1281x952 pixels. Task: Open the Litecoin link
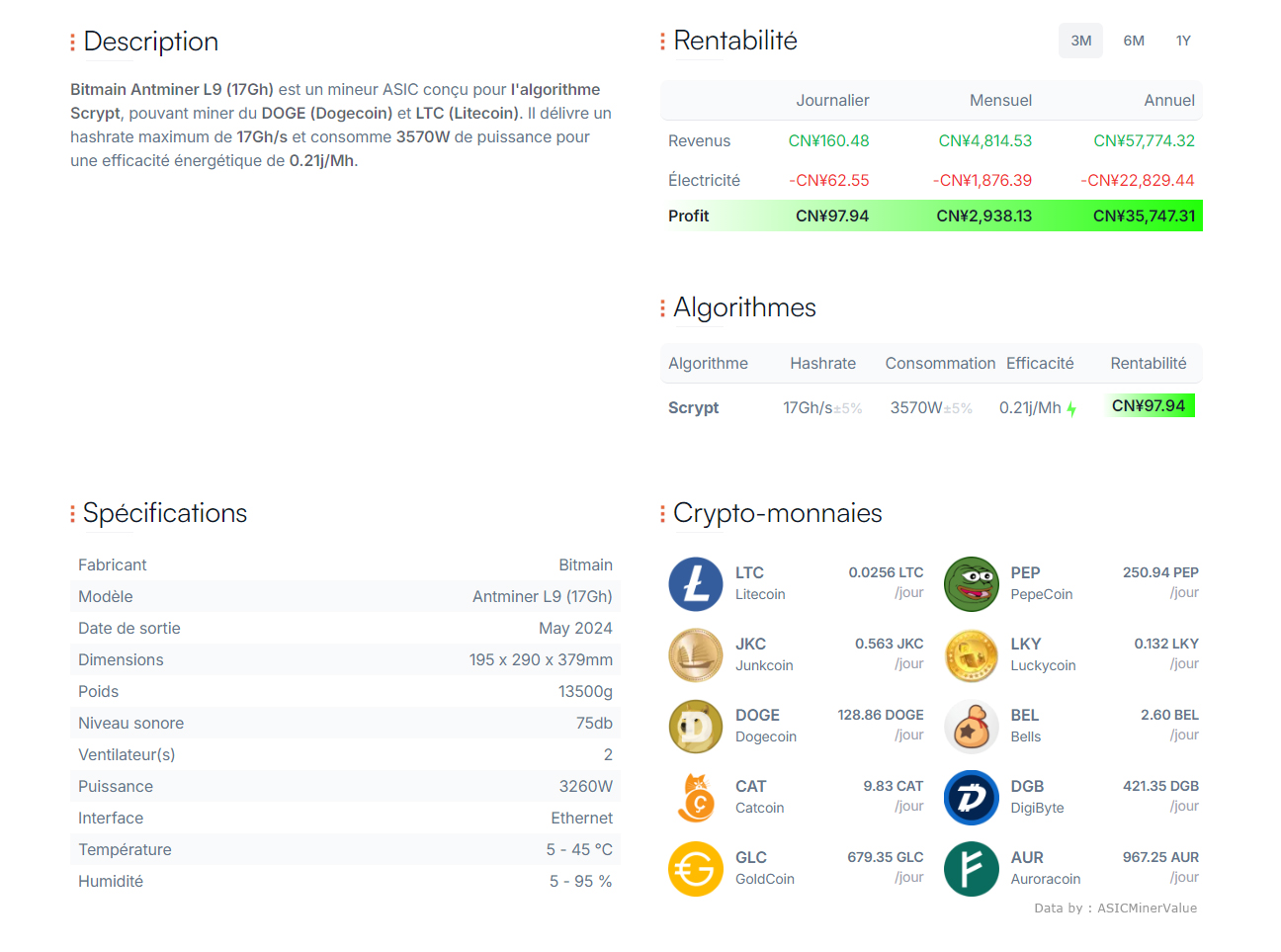tap(760, 594)
